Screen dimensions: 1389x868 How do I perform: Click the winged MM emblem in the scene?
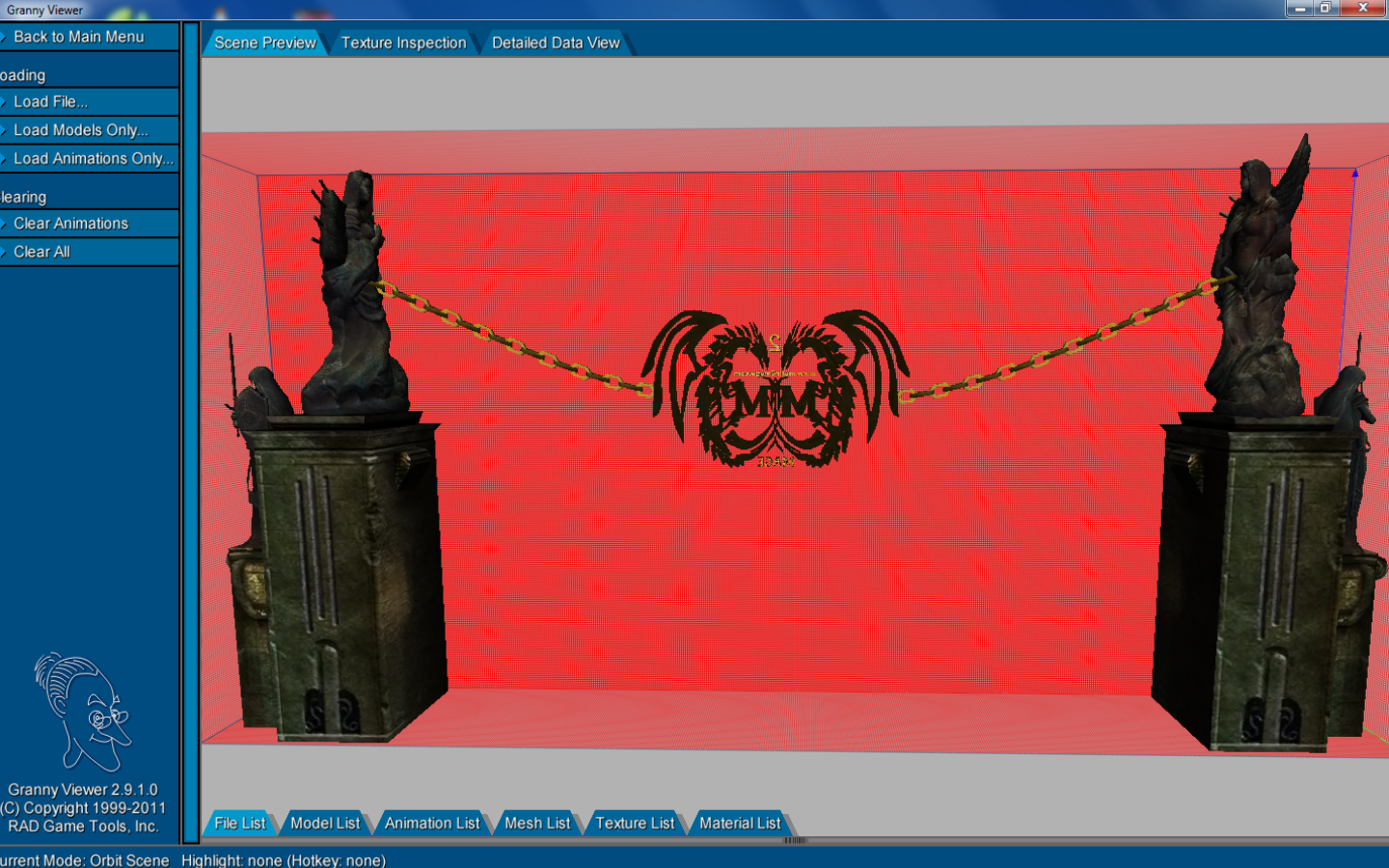(775, 389)
